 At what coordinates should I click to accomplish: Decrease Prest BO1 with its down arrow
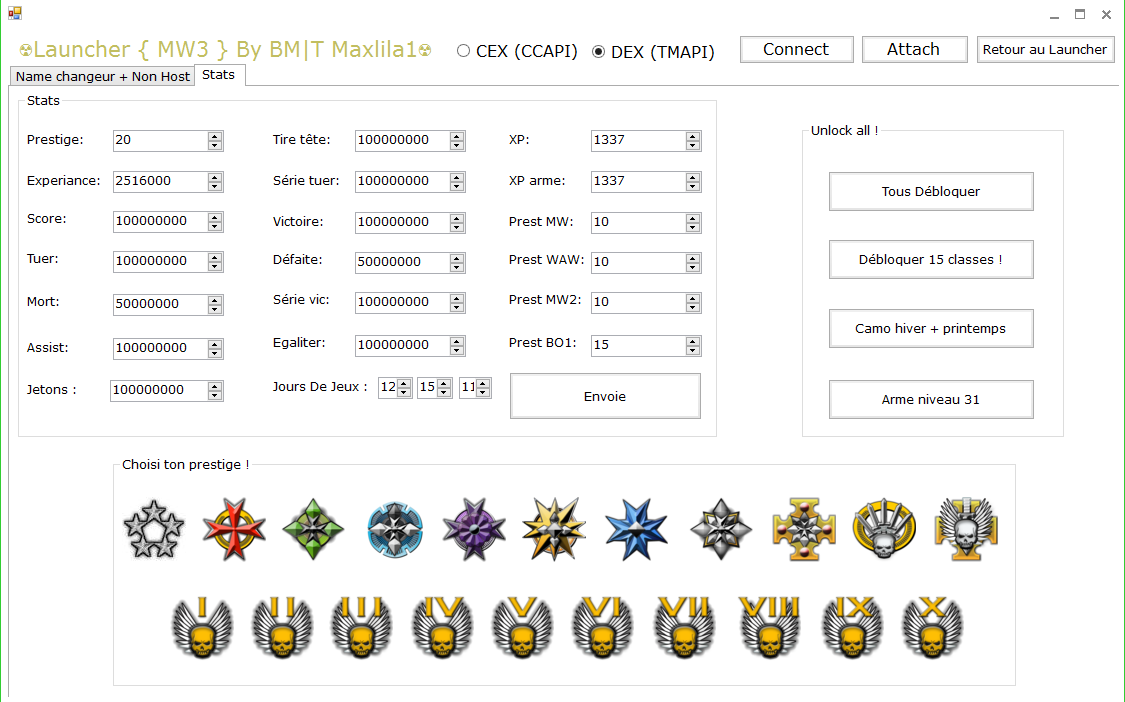click(692, 351)
